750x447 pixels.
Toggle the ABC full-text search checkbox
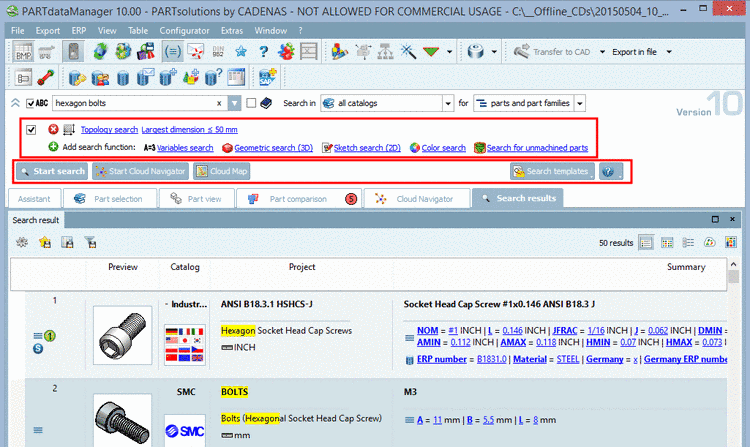pyautogui.click(x=31, y=103)
